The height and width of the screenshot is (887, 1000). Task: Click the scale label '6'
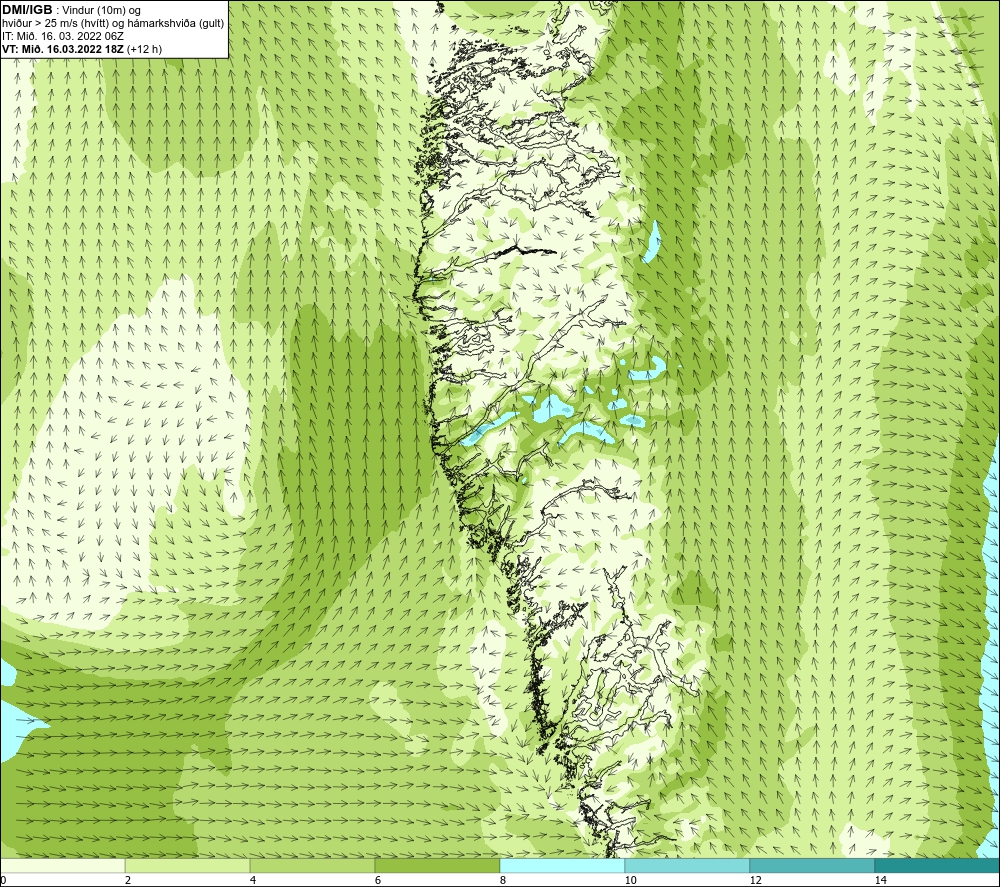tap(378, 880)
